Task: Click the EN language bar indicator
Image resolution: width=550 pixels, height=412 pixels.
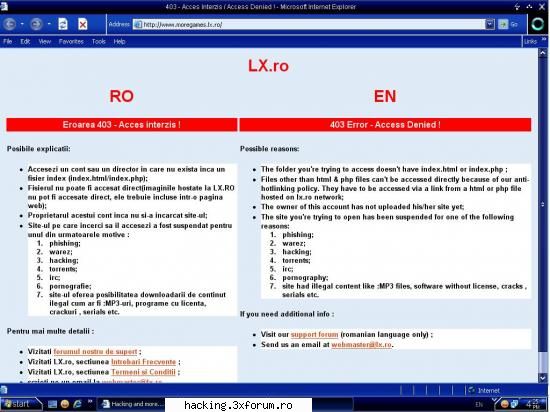Action: (x=478, y=404)
